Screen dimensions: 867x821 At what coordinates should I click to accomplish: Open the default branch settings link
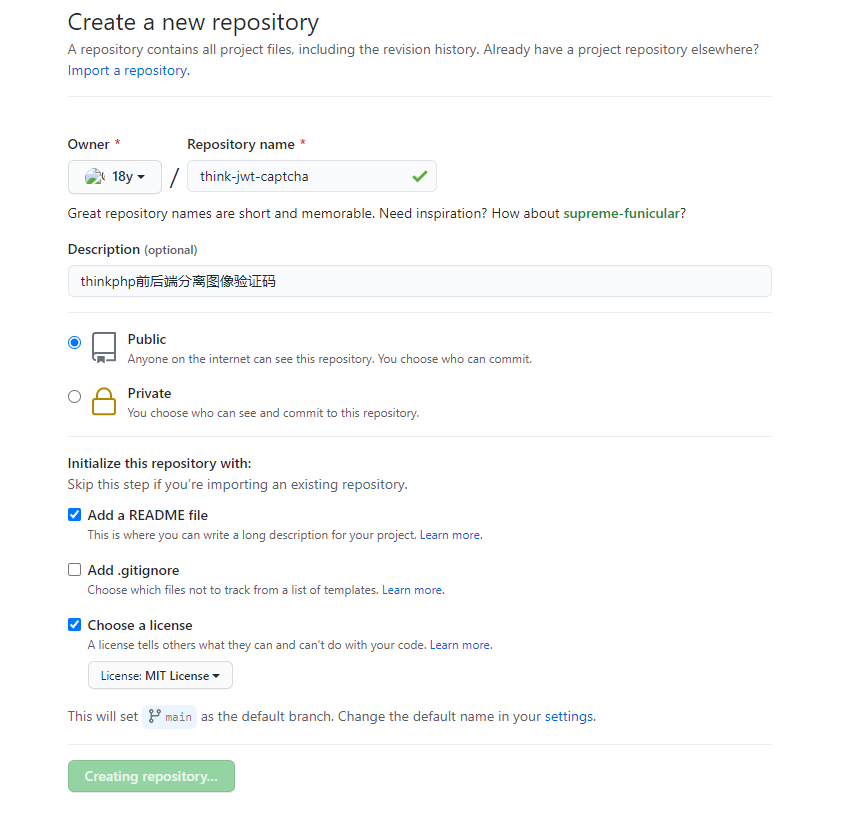coord(568,716)
